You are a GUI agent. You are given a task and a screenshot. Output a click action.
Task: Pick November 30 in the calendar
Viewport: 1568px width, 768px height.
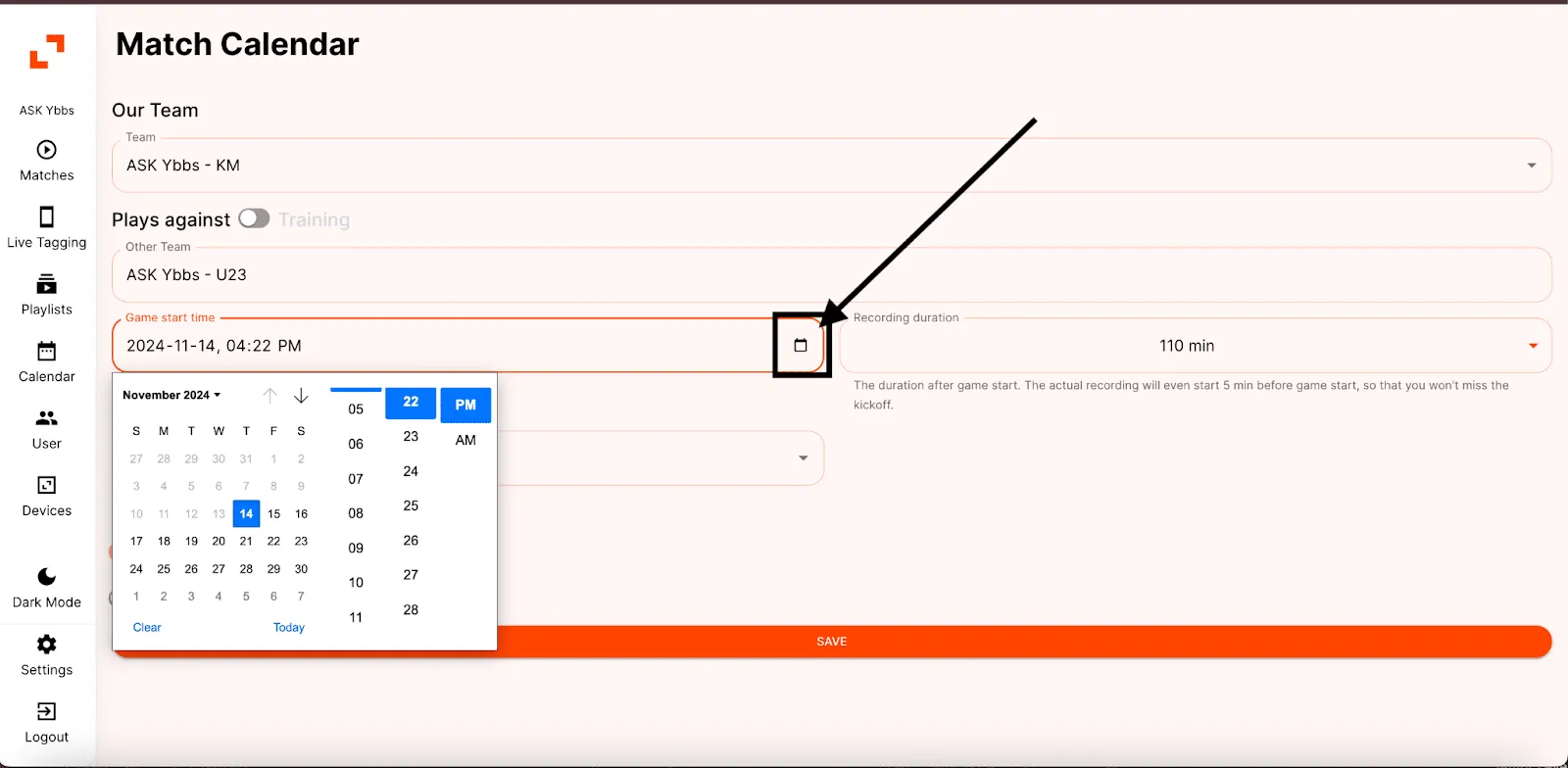[301, 568]
